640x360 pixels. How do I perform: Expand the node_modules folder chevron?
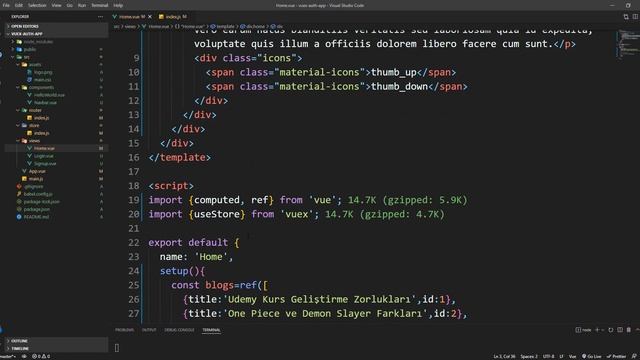[x=13, y=42]
